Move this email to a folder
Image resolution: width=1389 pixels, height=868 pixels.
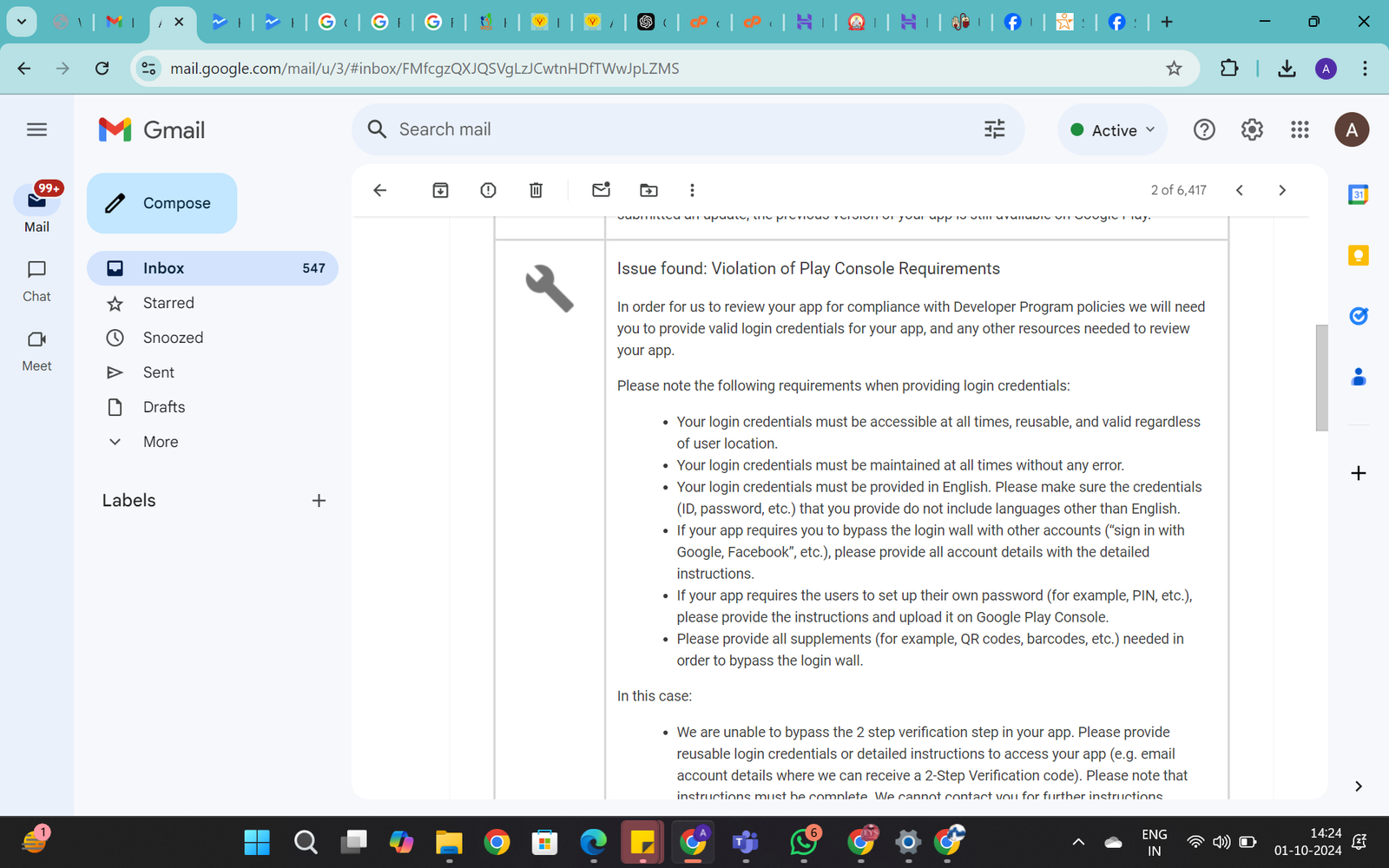[x=648, y=190]
